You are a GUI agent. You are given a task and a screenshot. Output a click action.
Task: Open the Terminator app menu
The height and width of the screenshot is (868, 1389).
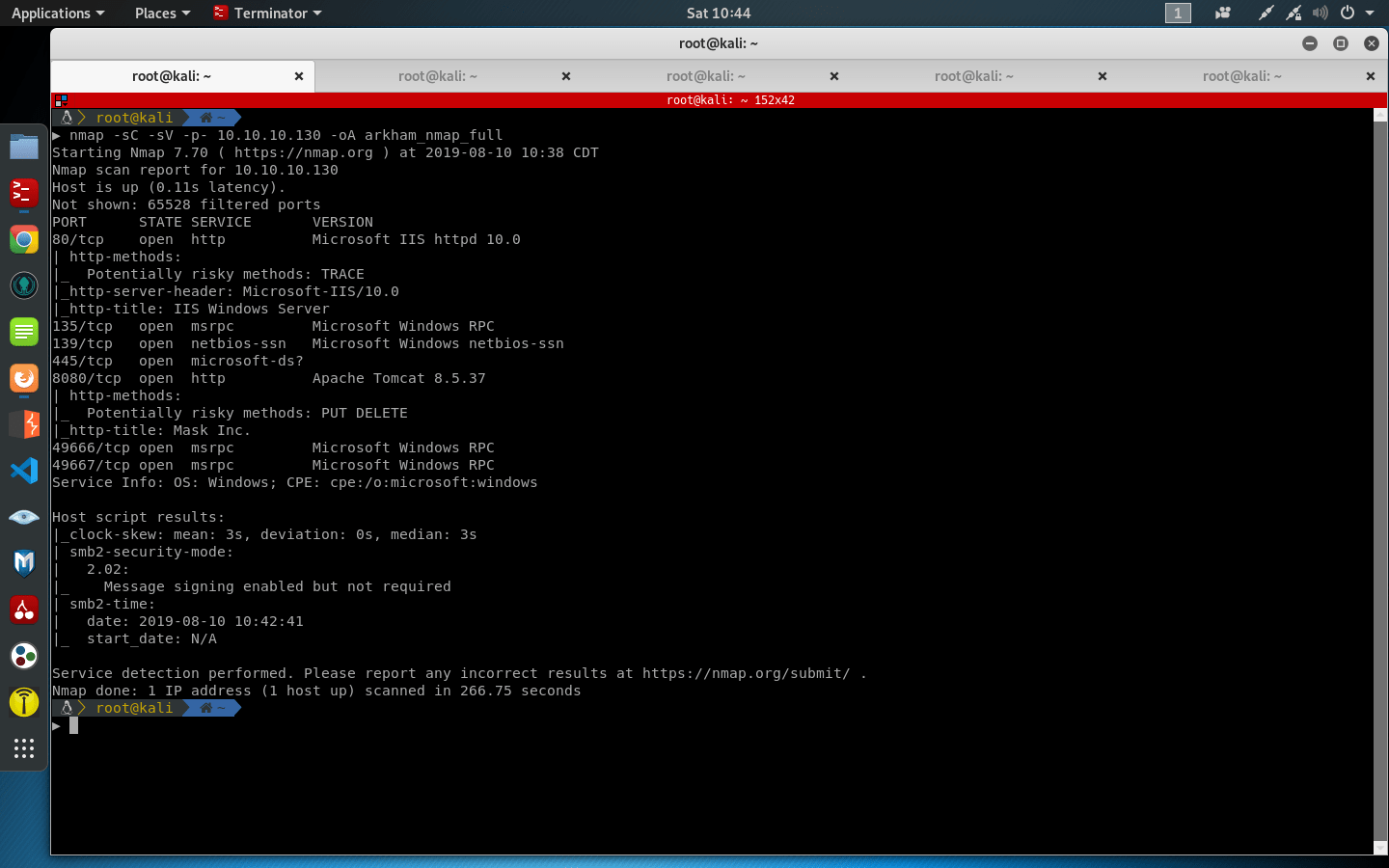click(x=268, y=13)
